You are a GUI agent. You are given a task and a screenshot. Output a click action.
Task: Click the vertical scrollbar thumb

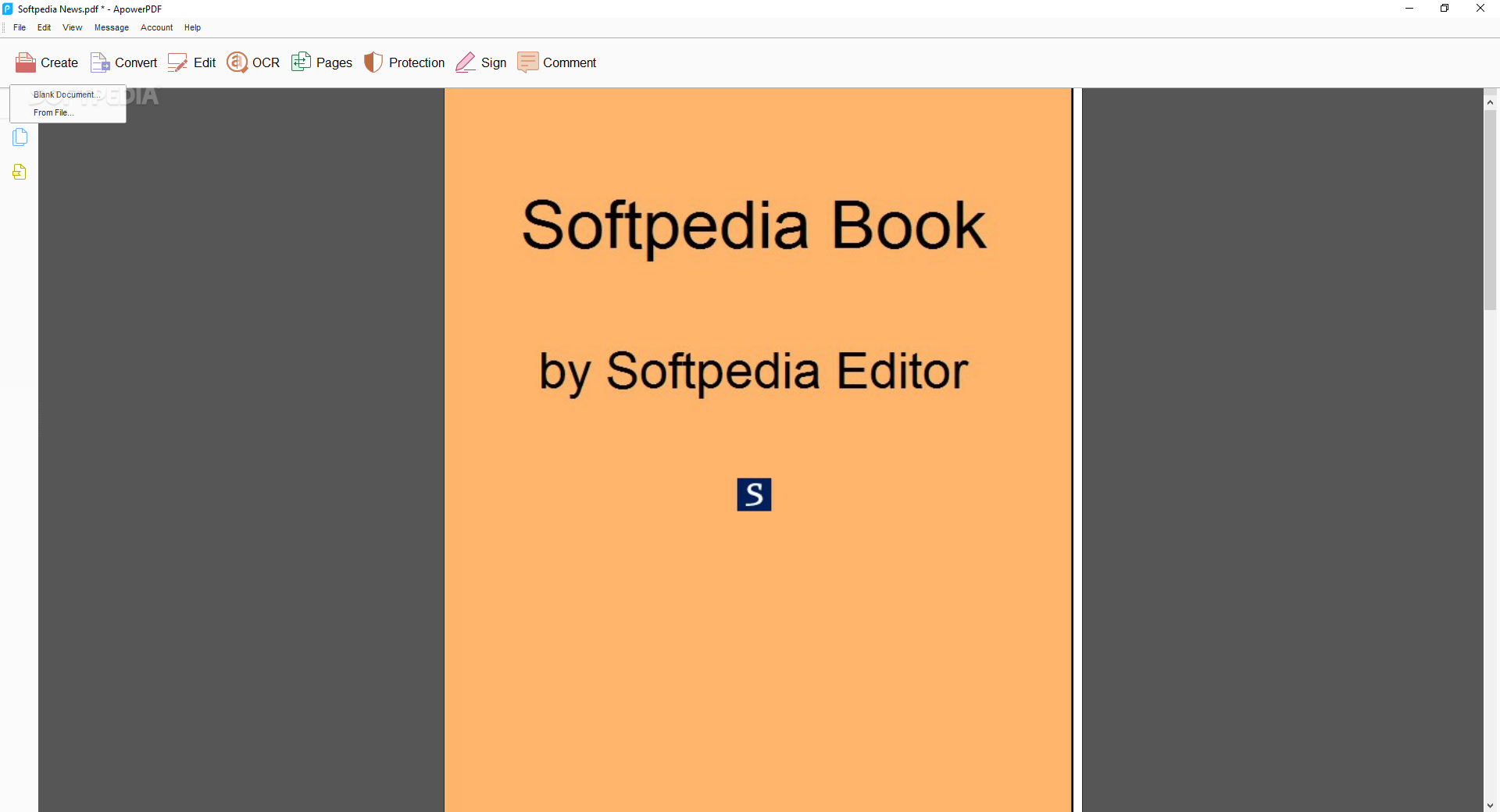(x=1491, y=211)
